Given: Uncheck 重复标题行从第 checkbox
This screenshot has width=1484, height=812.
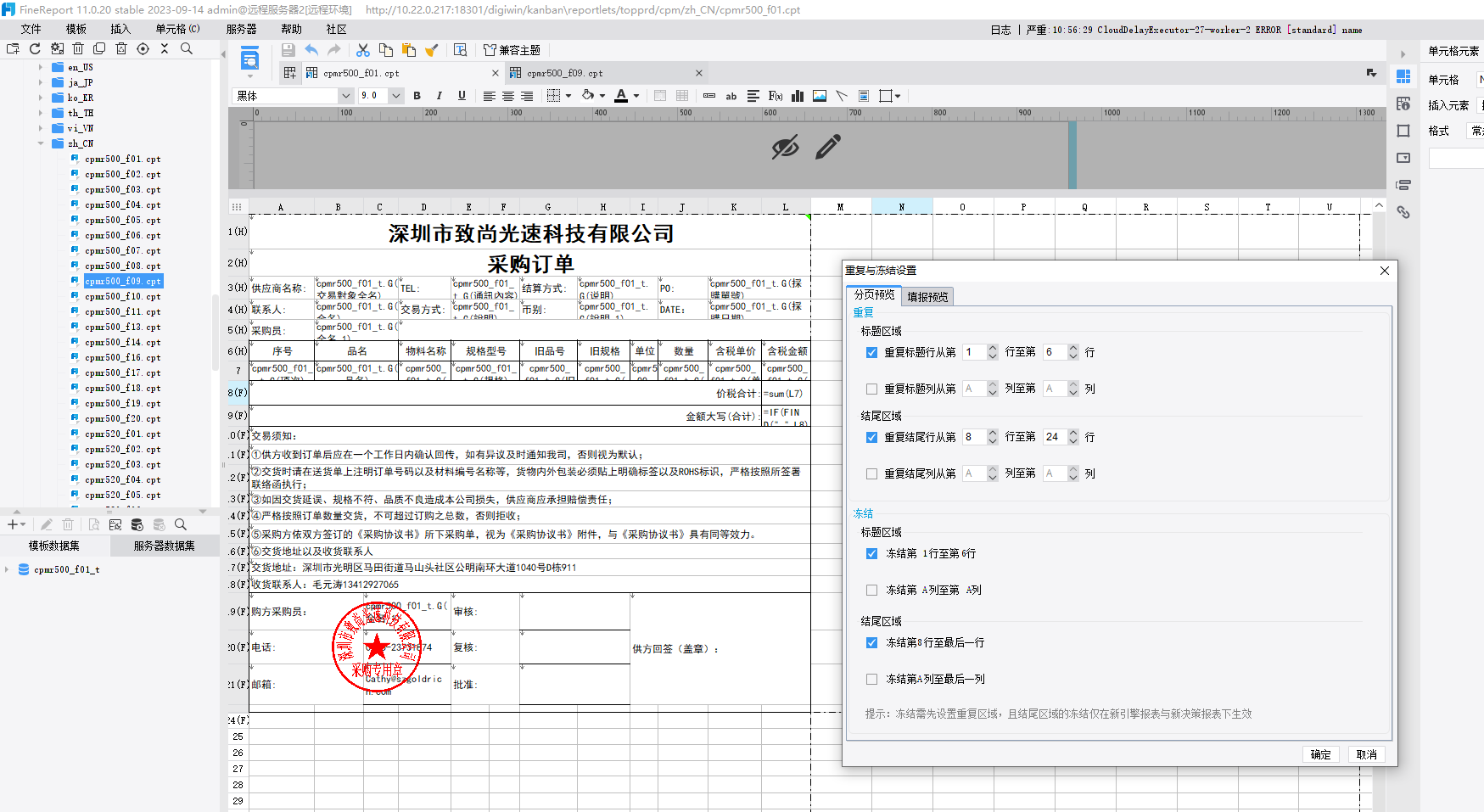Looking at the screenshot, I should pyautogui.click(x=871, y=352).
